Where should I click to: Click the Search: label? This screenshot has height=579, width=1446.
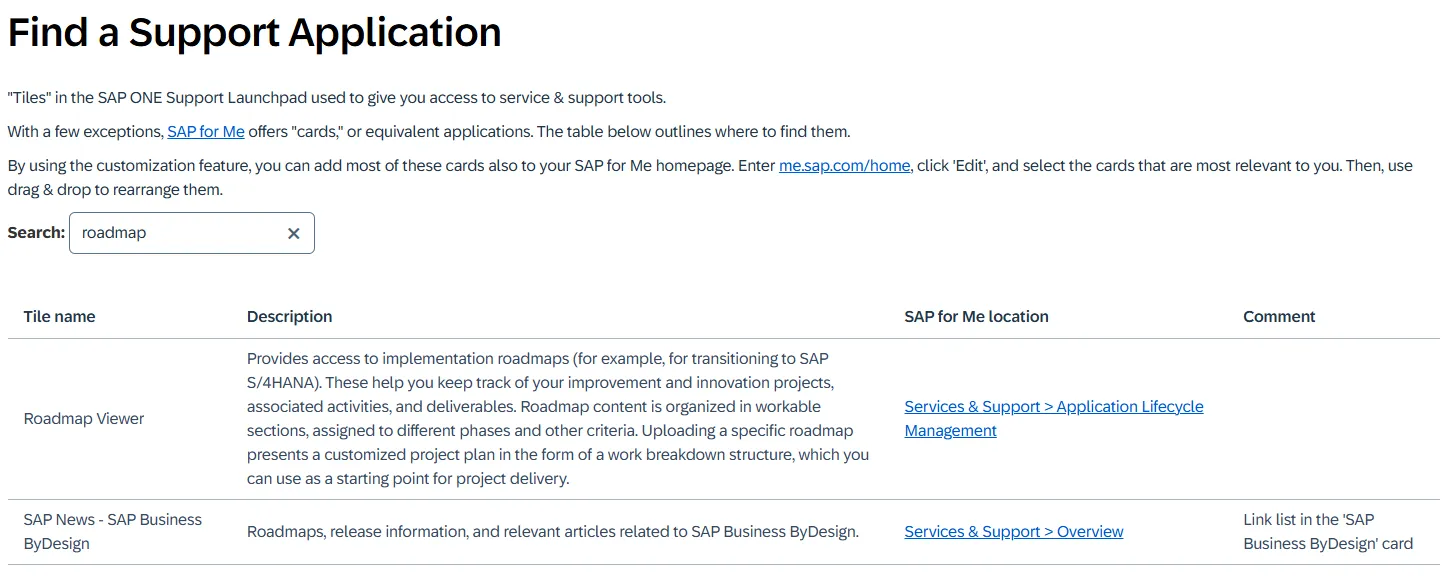click(x=36, y=233)
